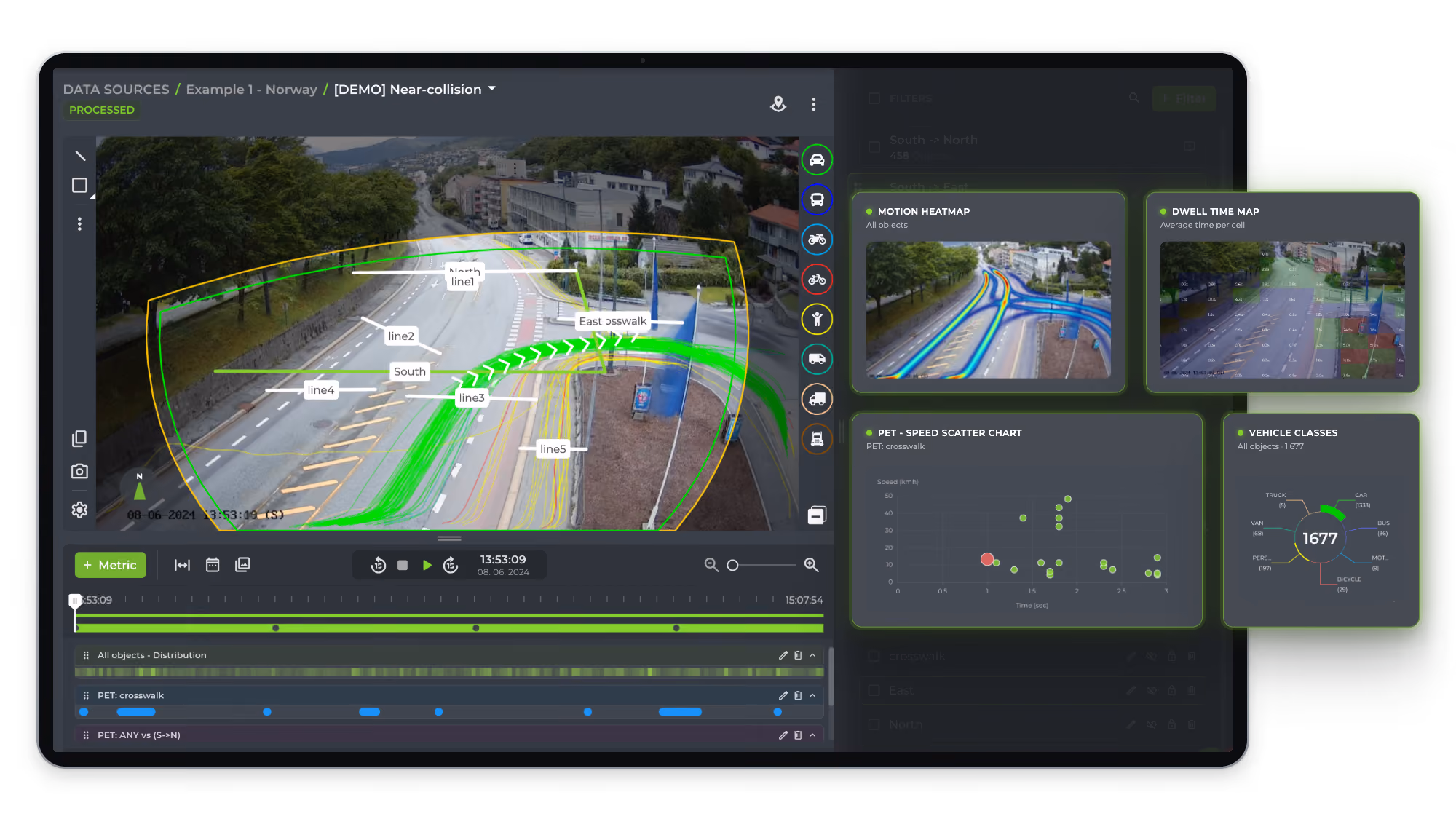Open the copy layout icon in left toolbar

click(x=79, y=438)
